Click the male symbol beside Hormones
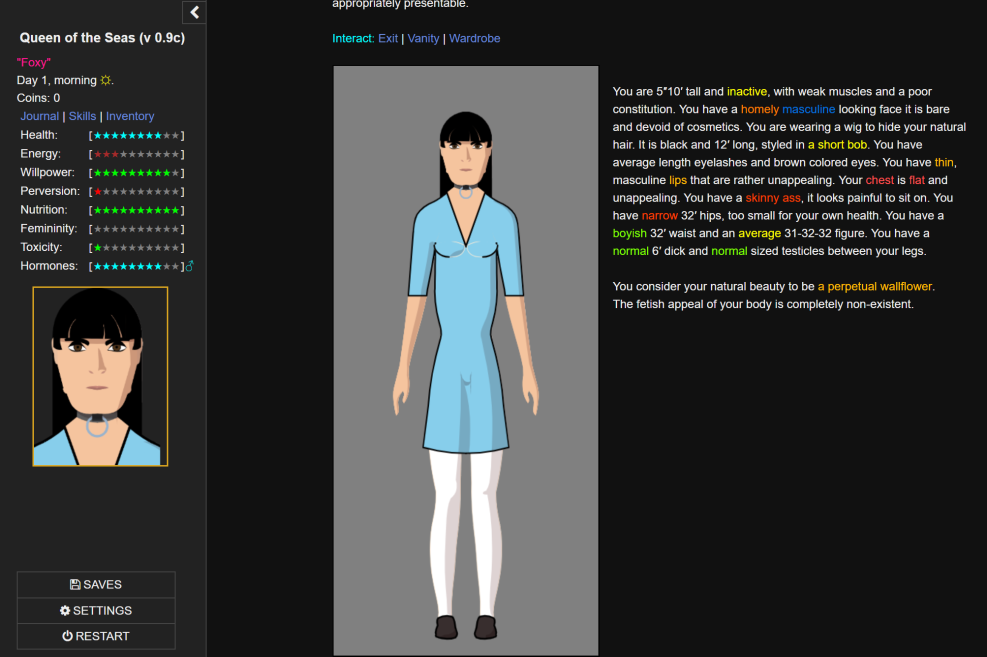This screenshot has width=987, height=657. point(190,266)
